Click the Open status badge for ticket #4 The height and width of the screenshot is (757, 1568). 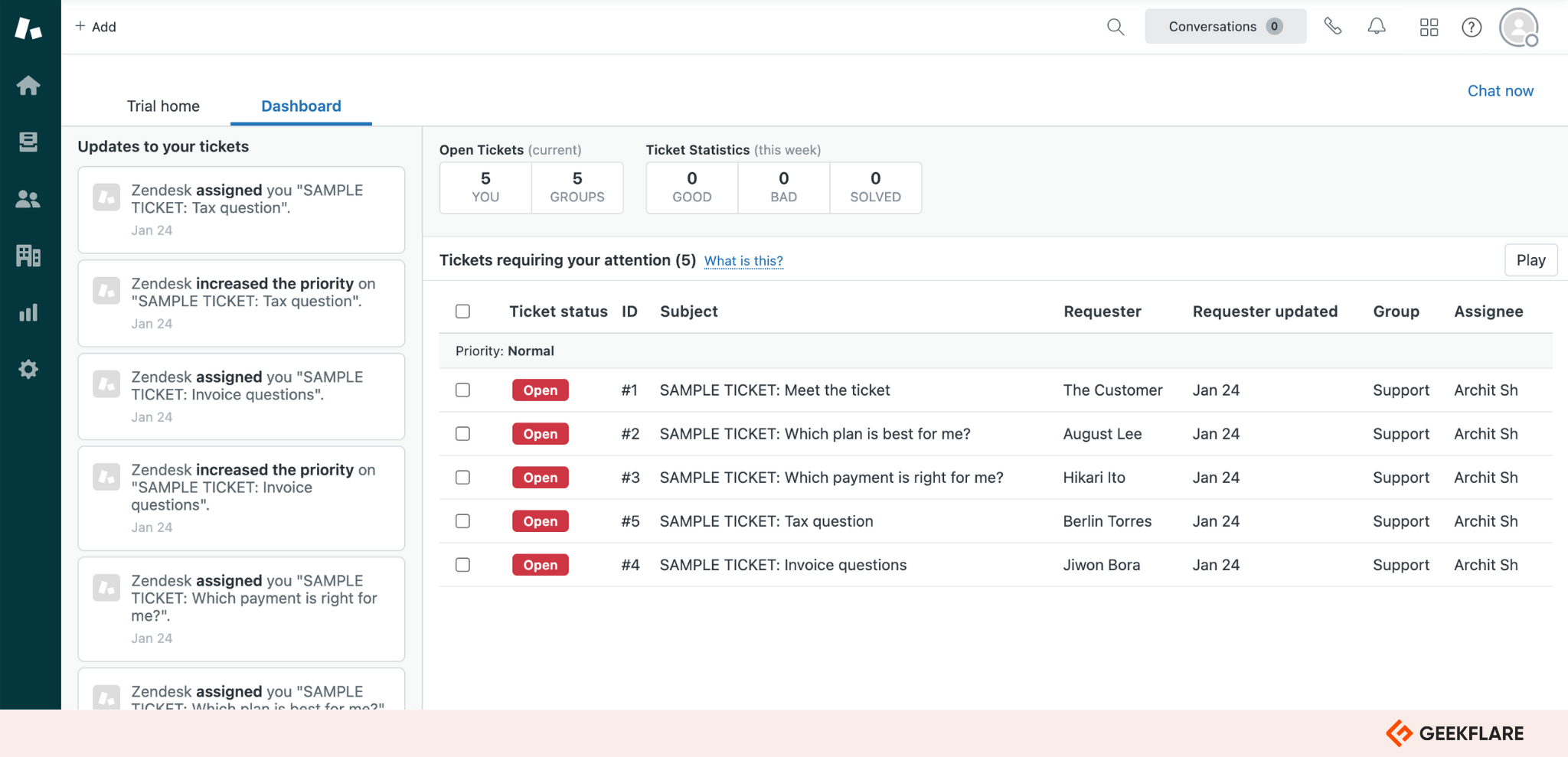[541, 565]
